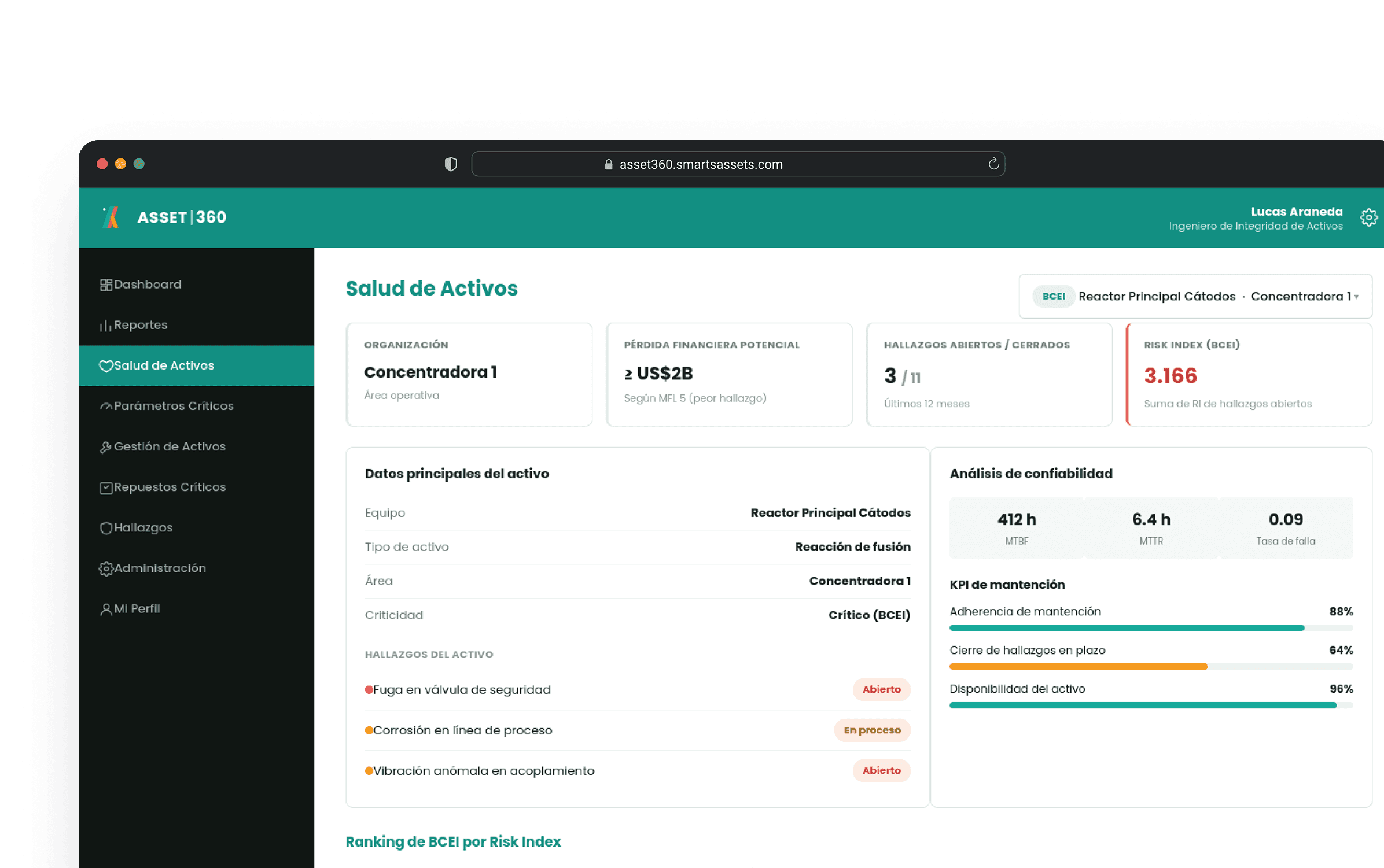Click the browser address bar

(x=738, y=164)
